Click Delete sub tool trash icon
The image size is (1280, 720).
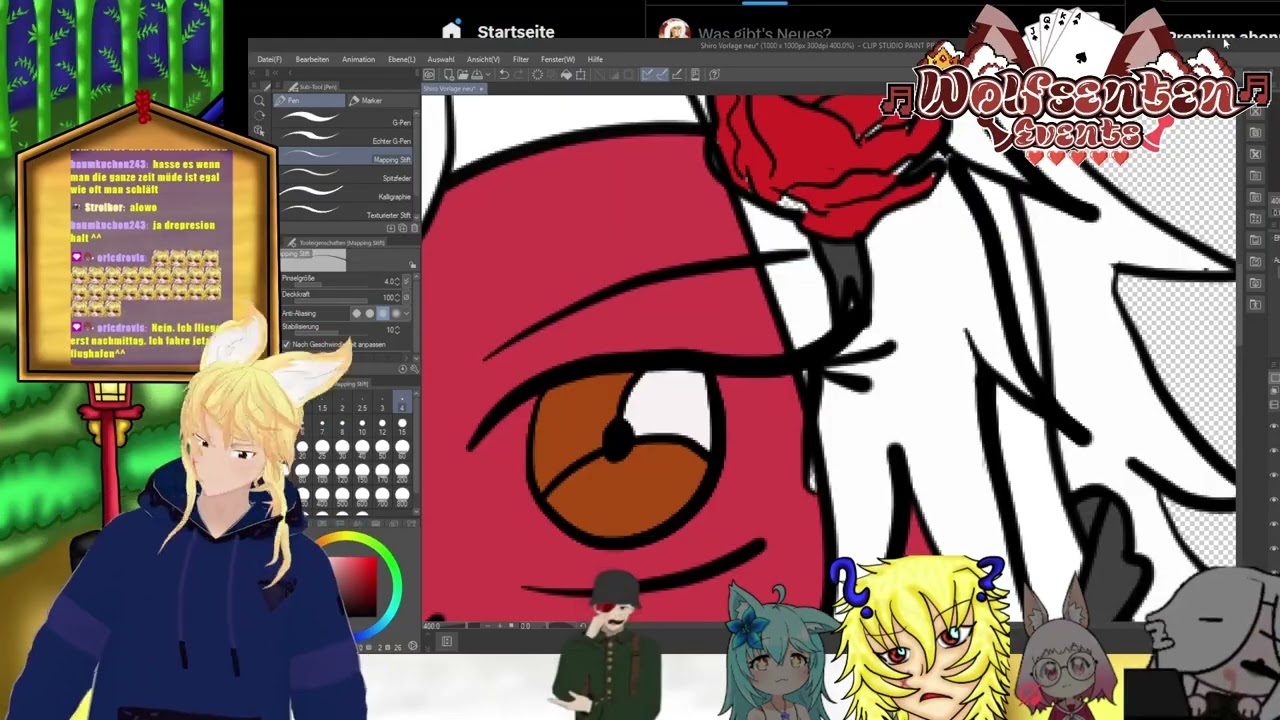(x=414, y=228)
